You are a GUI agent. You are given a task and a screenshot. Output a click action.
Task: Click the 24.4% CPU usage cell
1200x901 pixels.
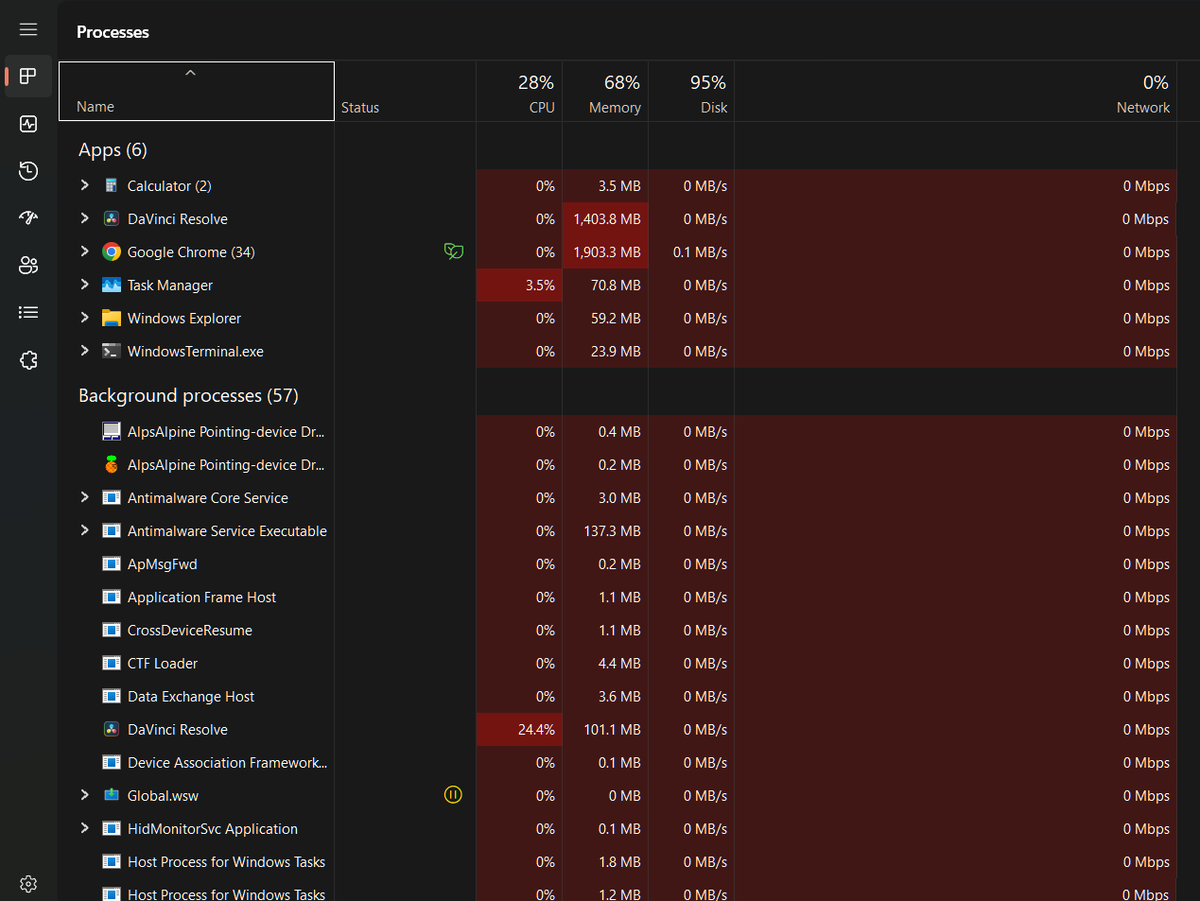519,730
